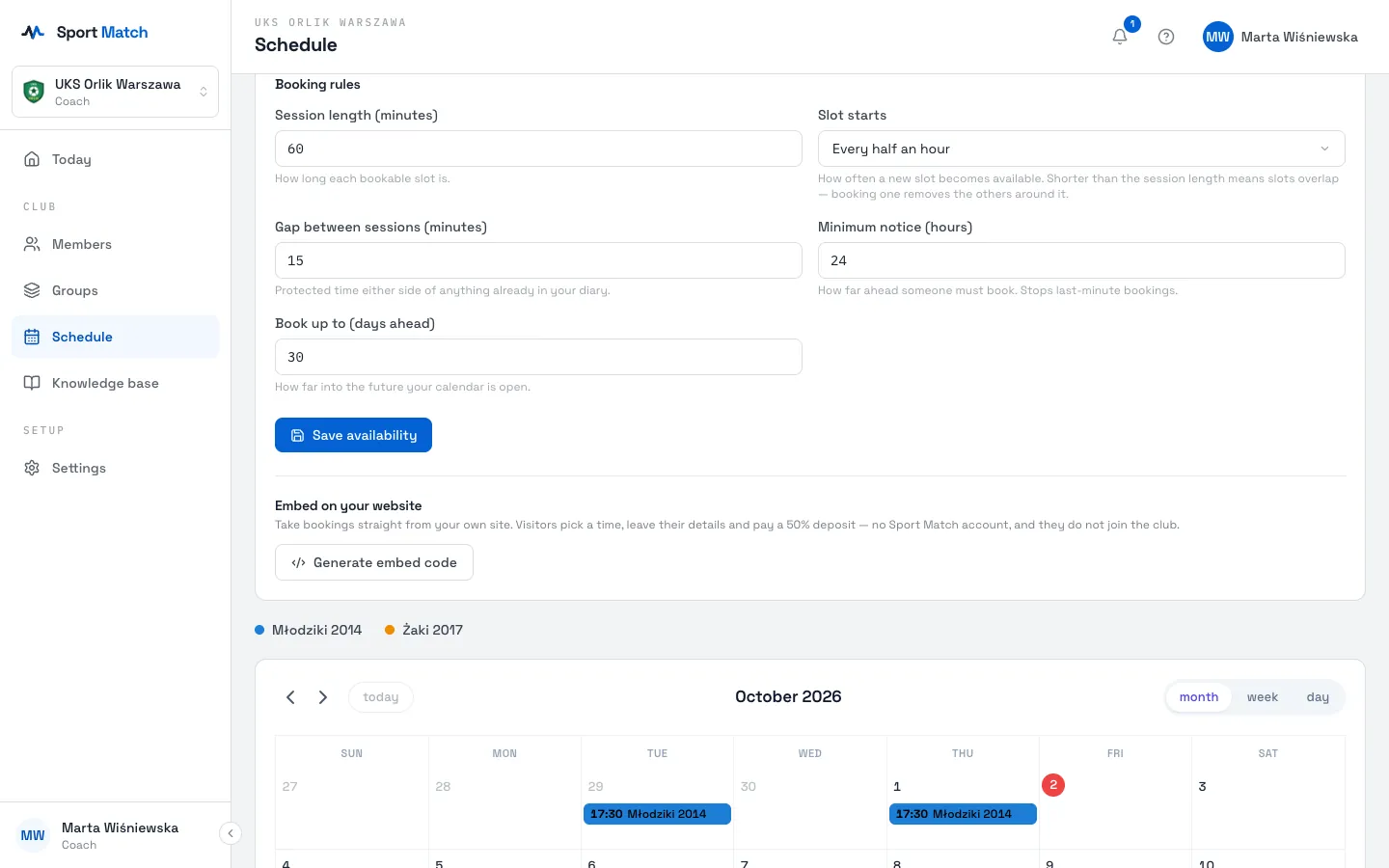This screenshot has width=1389, height=868.
Task: Switch calendar to day view
Action: coord(1318,697)
